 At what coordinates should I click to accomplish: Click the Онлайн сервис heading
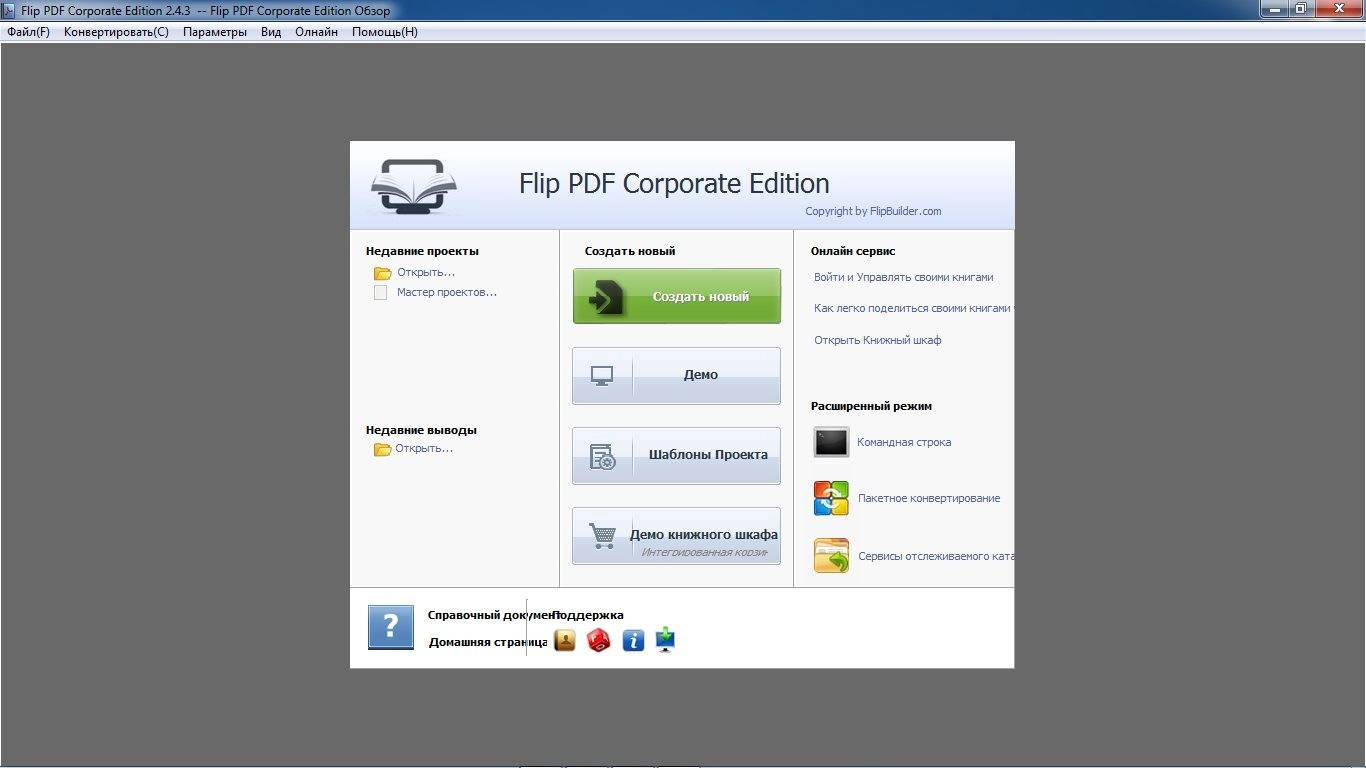(853, 251)
